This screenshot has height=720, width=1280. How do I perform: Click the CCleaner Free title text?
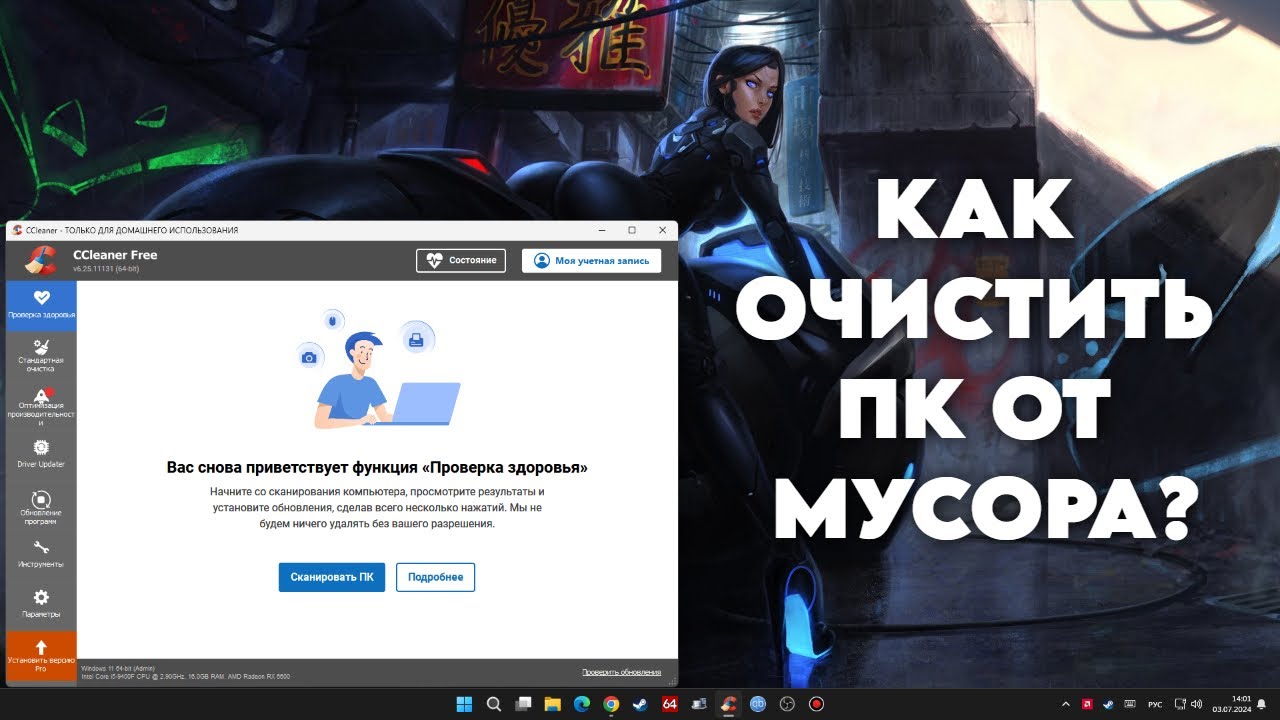point(115,255)
